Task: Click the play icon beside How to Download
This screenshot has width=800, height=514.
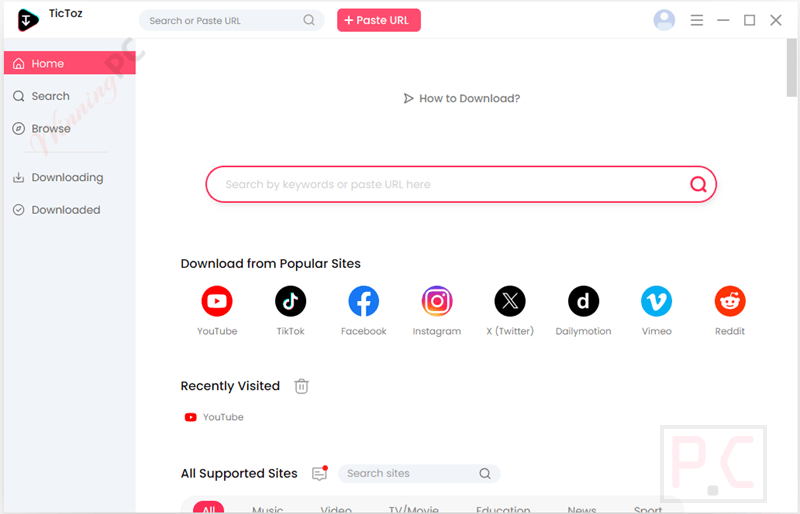Action: pos(408,98)
